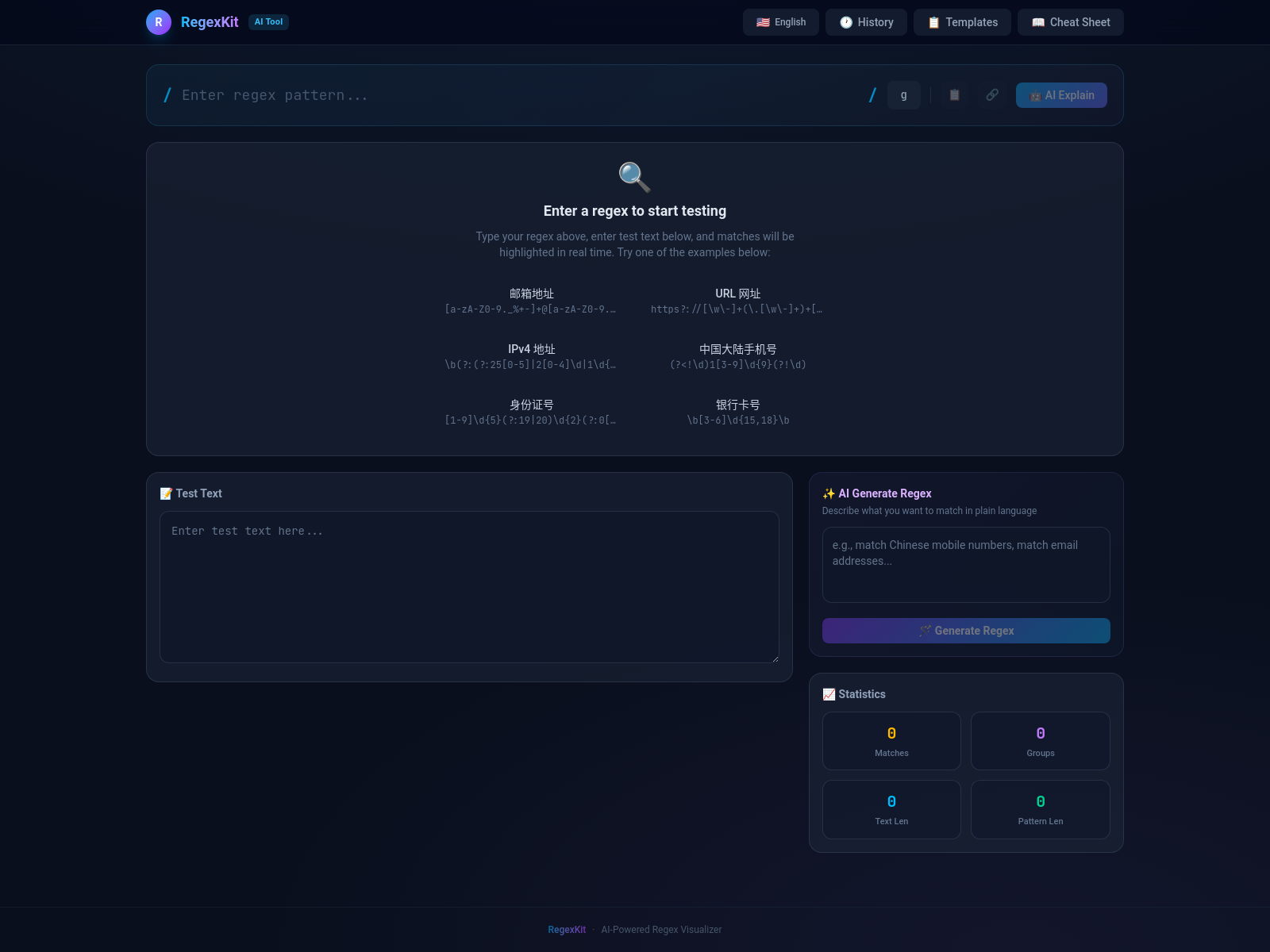The width and height of the screenshot is (1270, 952).
Task: Choose the URL 网址 example pattern
Action: (x=737, y=301)
